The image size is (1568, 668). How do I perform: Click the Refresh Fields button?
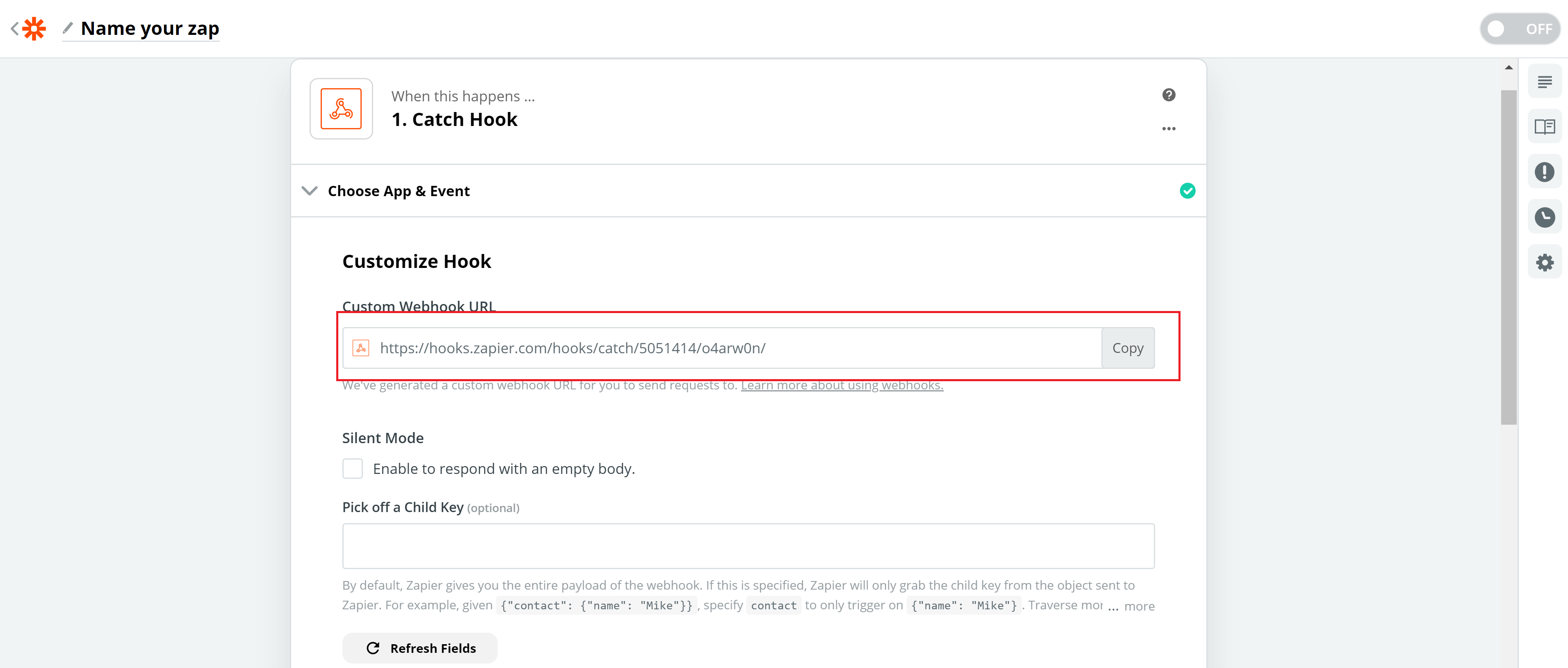point(419,649)
